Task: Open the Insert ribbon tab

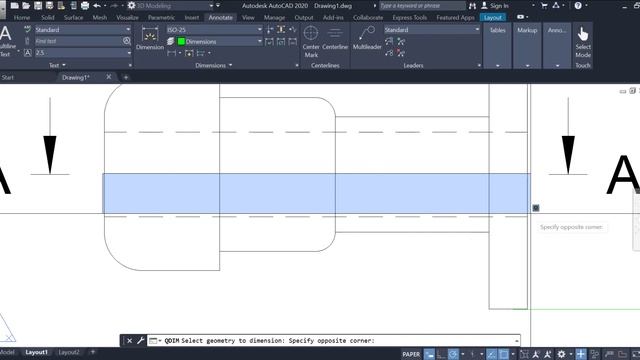Action: coord(191,18)
